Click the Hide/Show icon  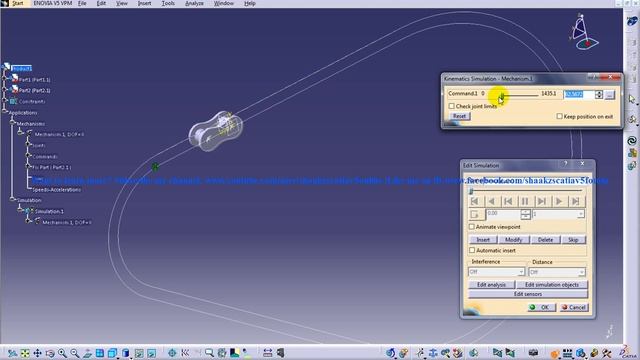point(139,353)
